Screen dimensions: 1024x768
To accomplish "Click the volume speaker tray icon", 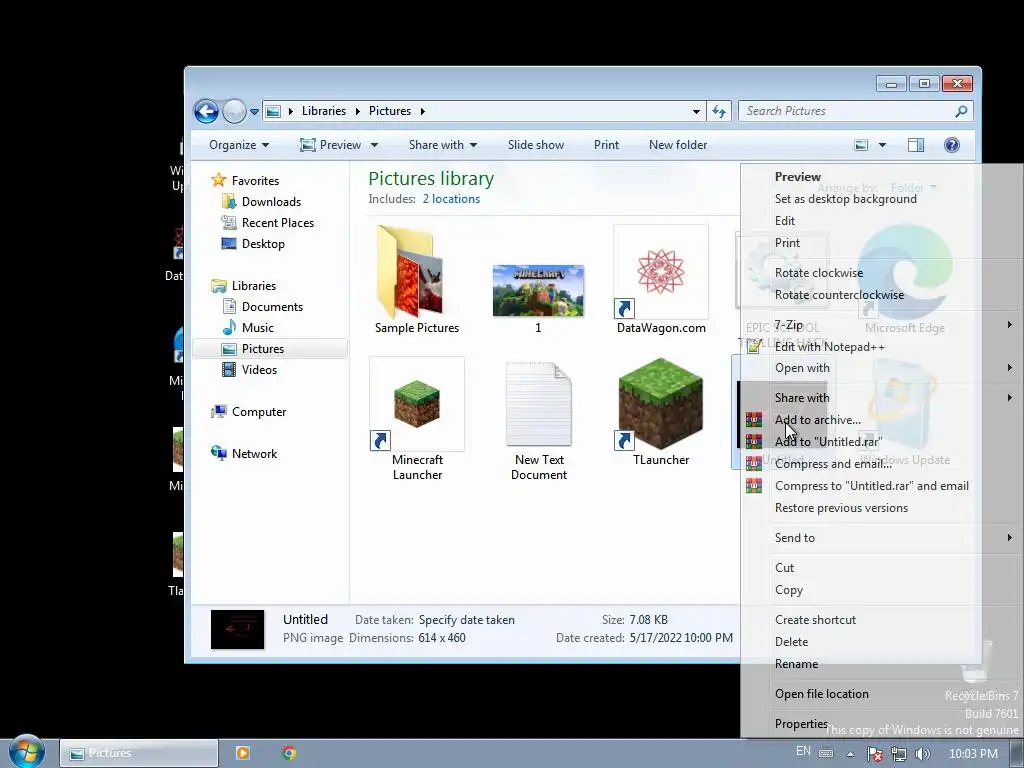I will pos(923,754).
